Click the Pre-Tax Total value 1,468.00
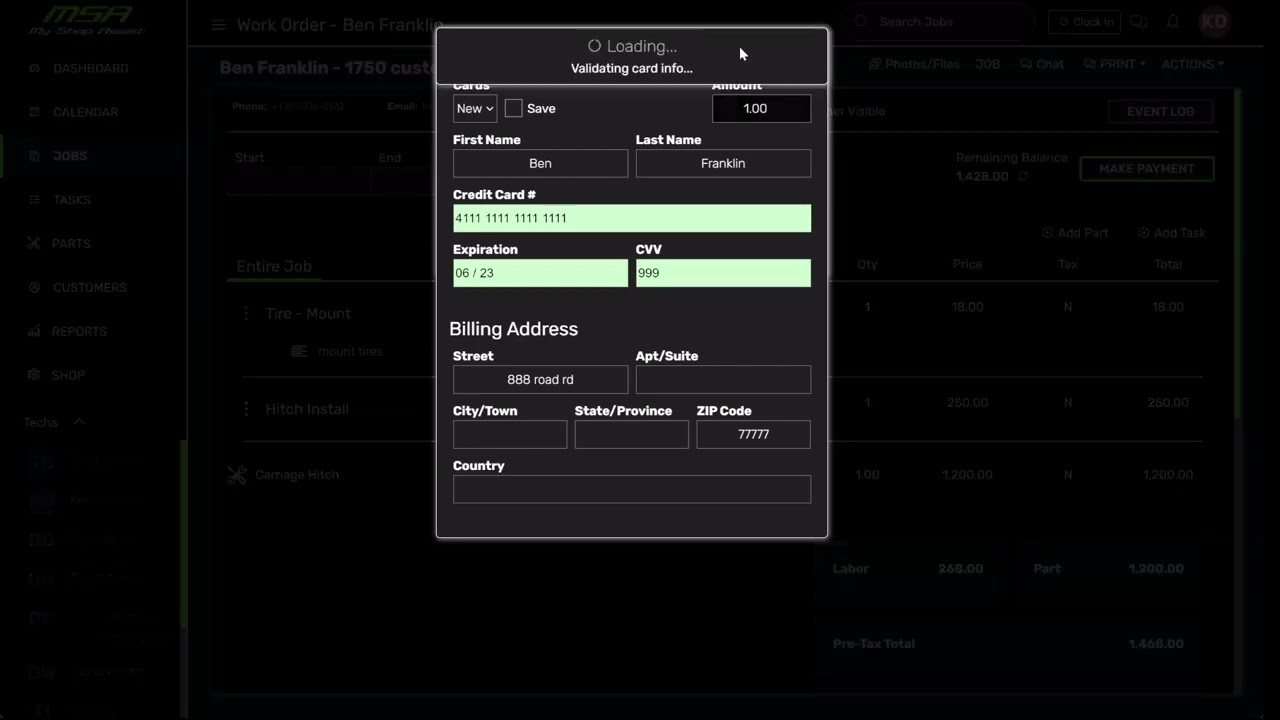1280x720 pixels. coord(1156,644)
